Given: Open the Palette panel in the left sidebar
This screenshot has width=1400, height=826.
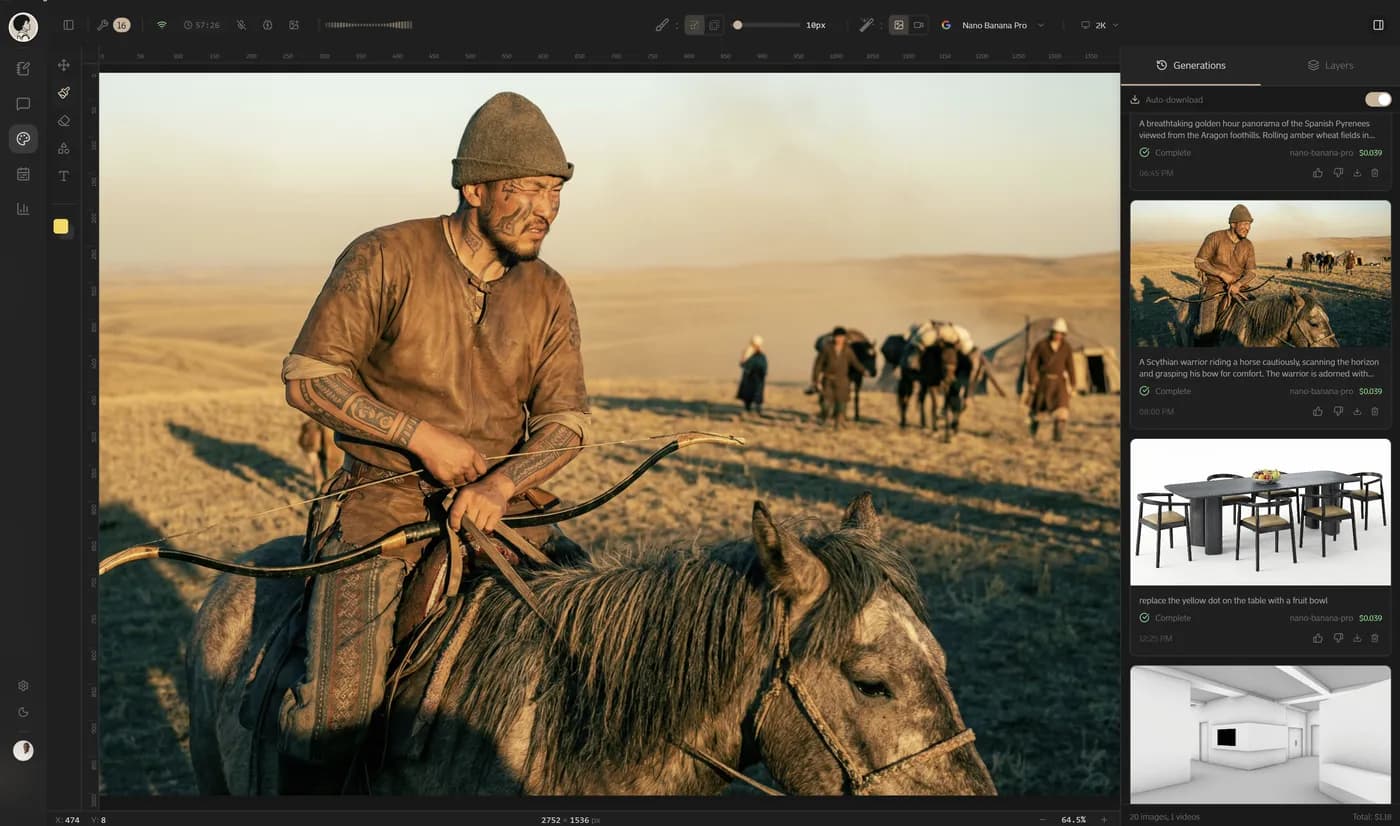Looking at the screenshot, I should point(22,138).
